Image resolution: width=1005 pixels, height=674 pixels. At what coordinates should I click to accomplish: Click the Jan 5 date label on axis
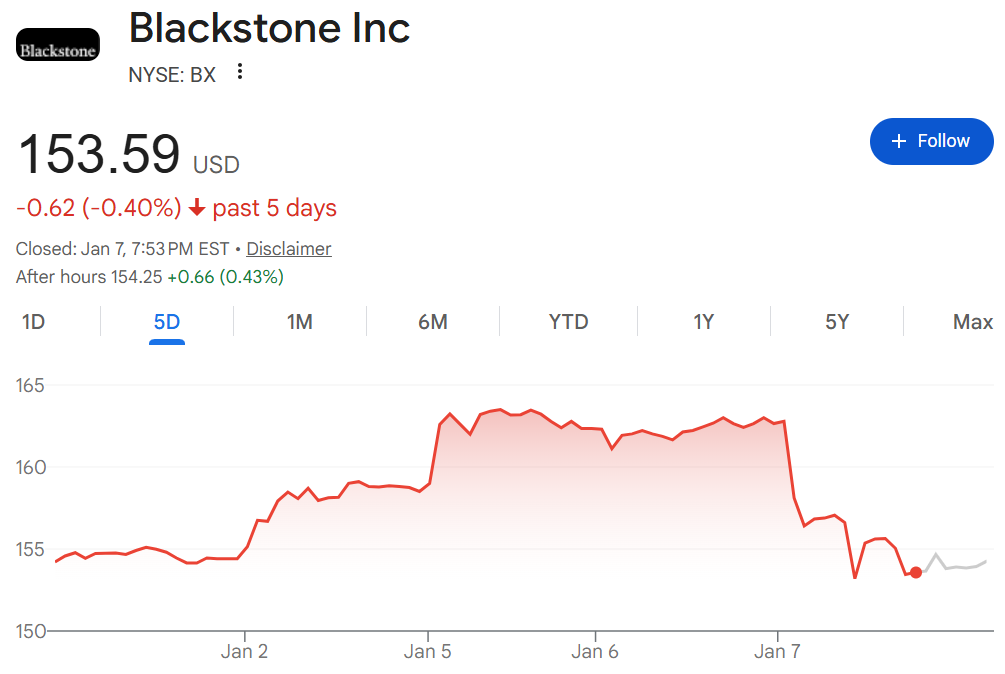point(428,652)
